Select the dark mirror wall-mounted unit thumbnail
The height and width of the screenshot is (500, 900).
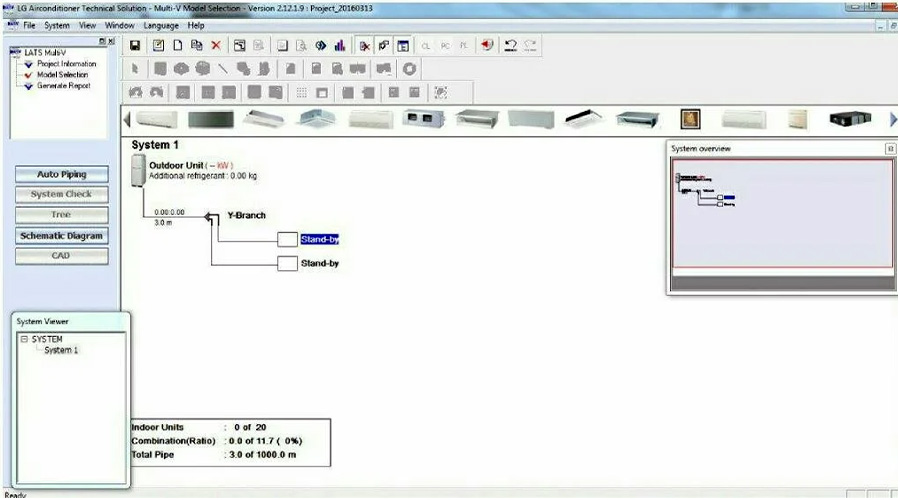211,119
